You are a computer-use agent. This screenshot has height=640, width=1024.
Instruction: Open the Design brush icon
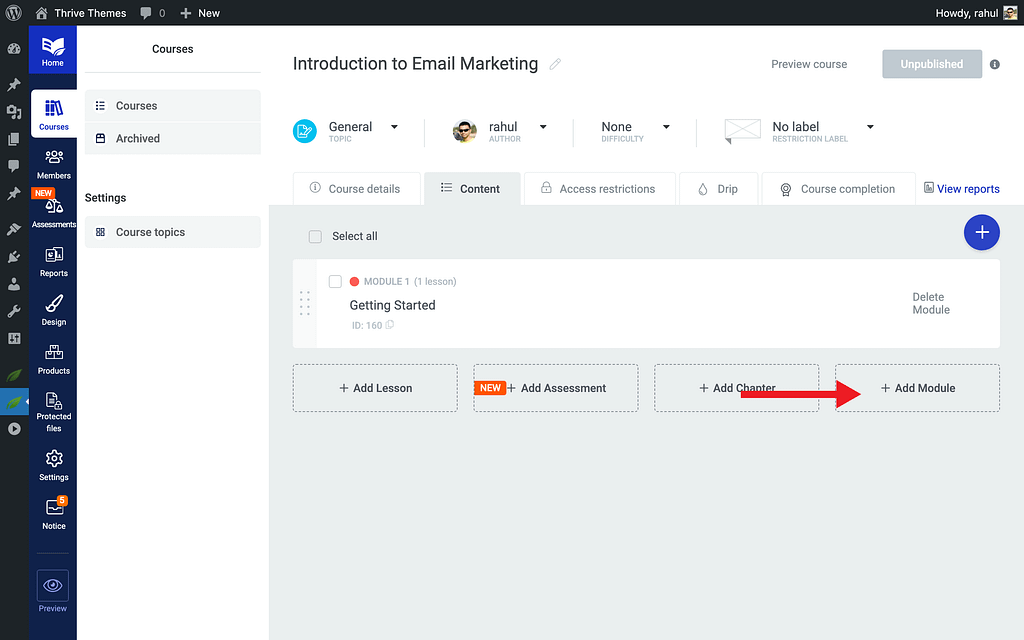click(x=54, y=309)
